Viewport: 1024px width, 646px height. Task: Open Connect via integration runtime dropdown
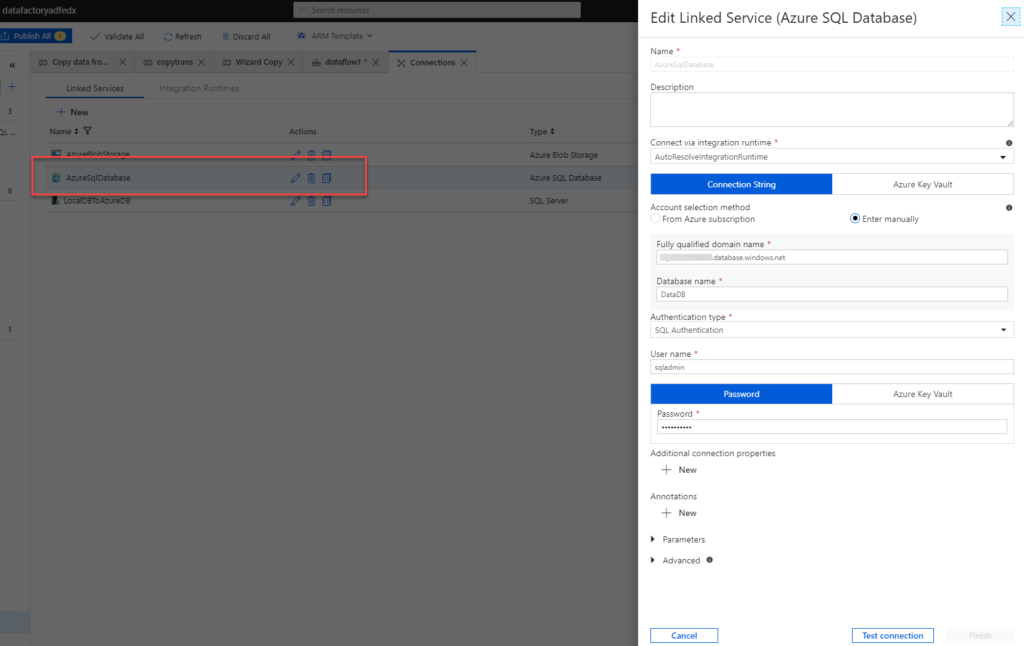coord(831,157)
